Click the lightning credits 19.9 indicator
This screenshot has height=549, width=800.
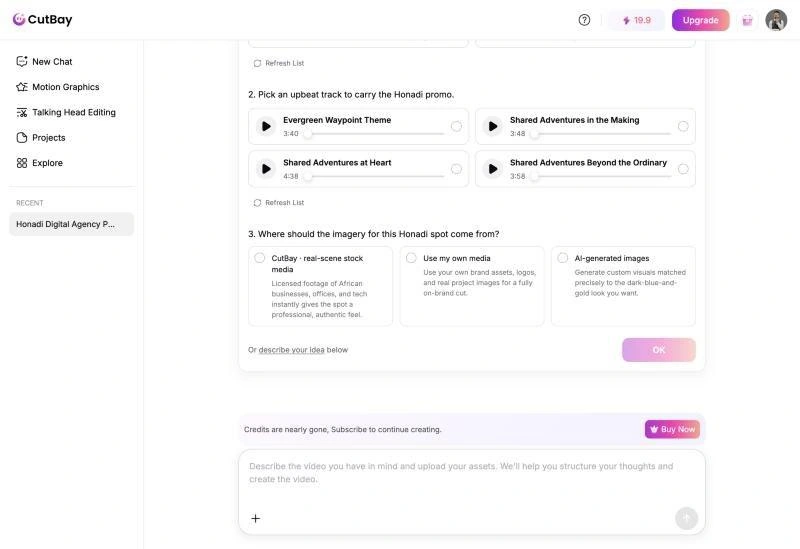(x=637, y=20)
